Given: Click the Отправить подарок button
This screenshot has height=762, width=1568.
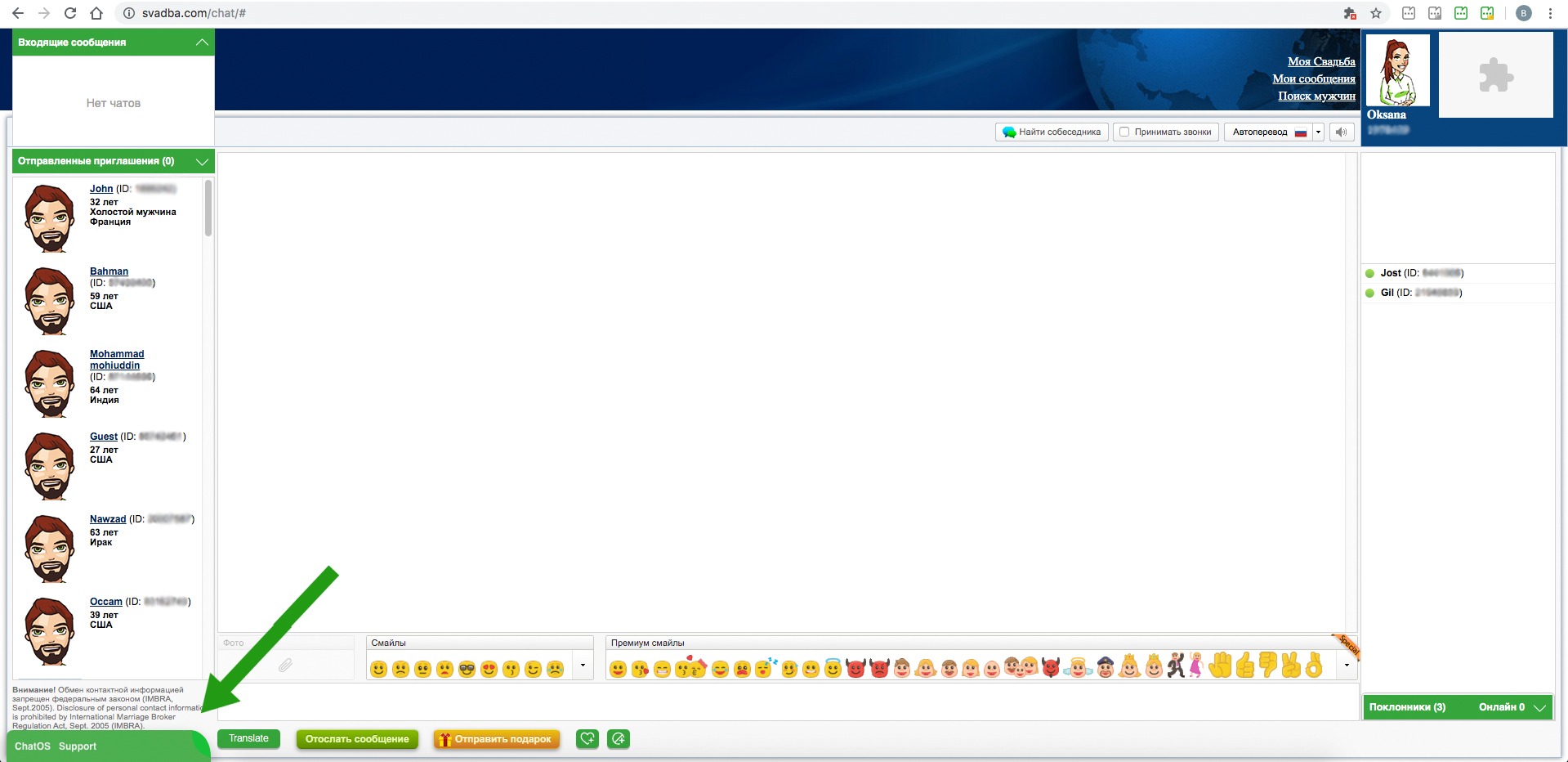Looking at the screenshot, I should tap(497, 739).
